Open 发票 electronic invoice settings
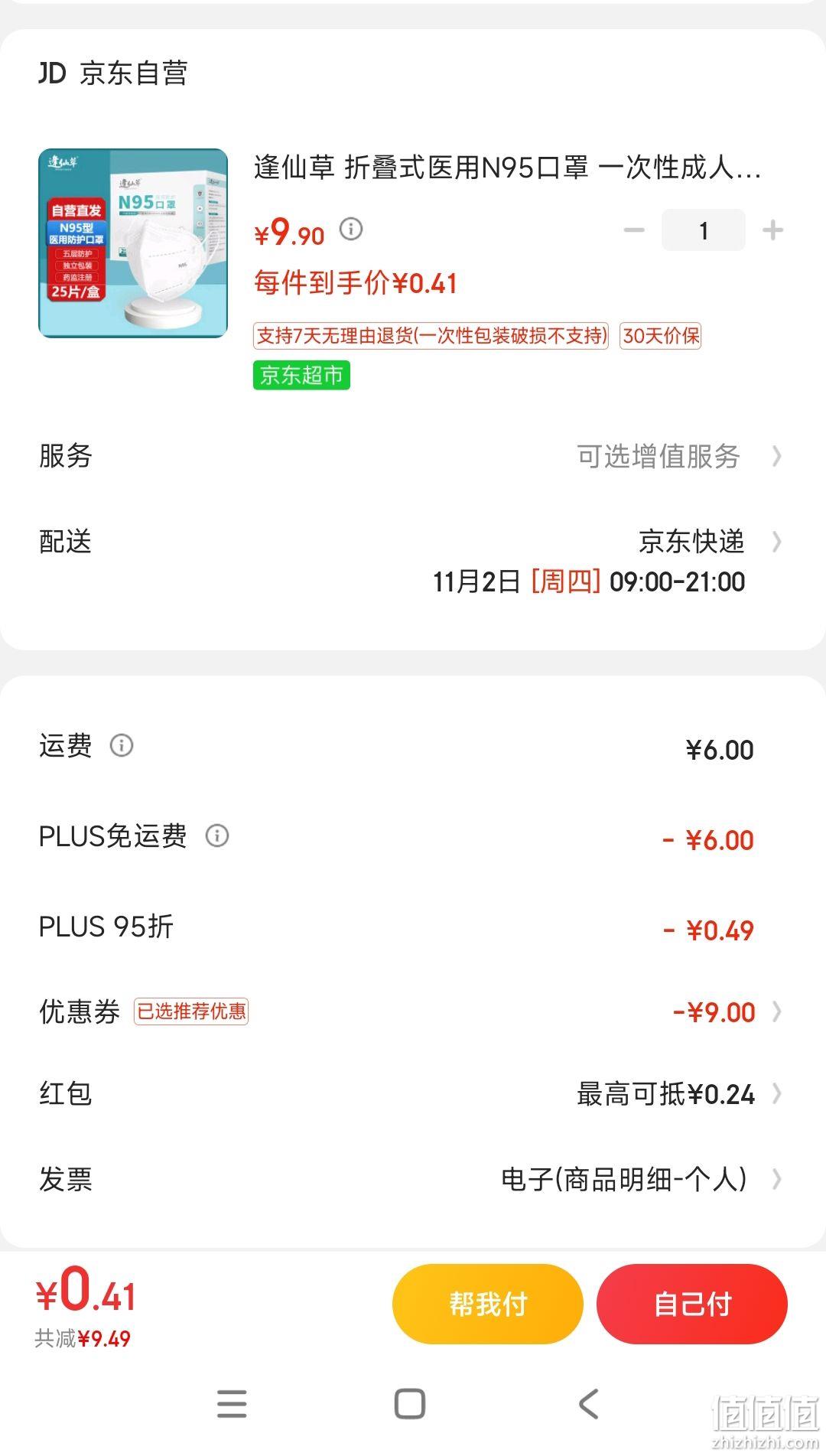The image size is (826, 1456). tap(413, 1179)
